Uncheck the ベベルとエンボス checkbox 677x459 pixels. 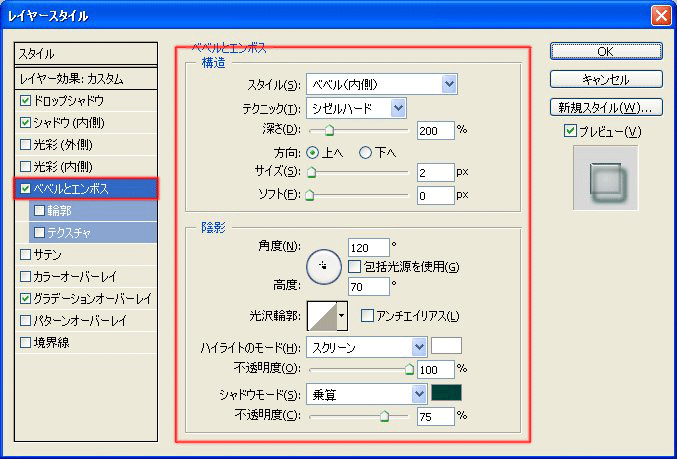pos(25,189)
